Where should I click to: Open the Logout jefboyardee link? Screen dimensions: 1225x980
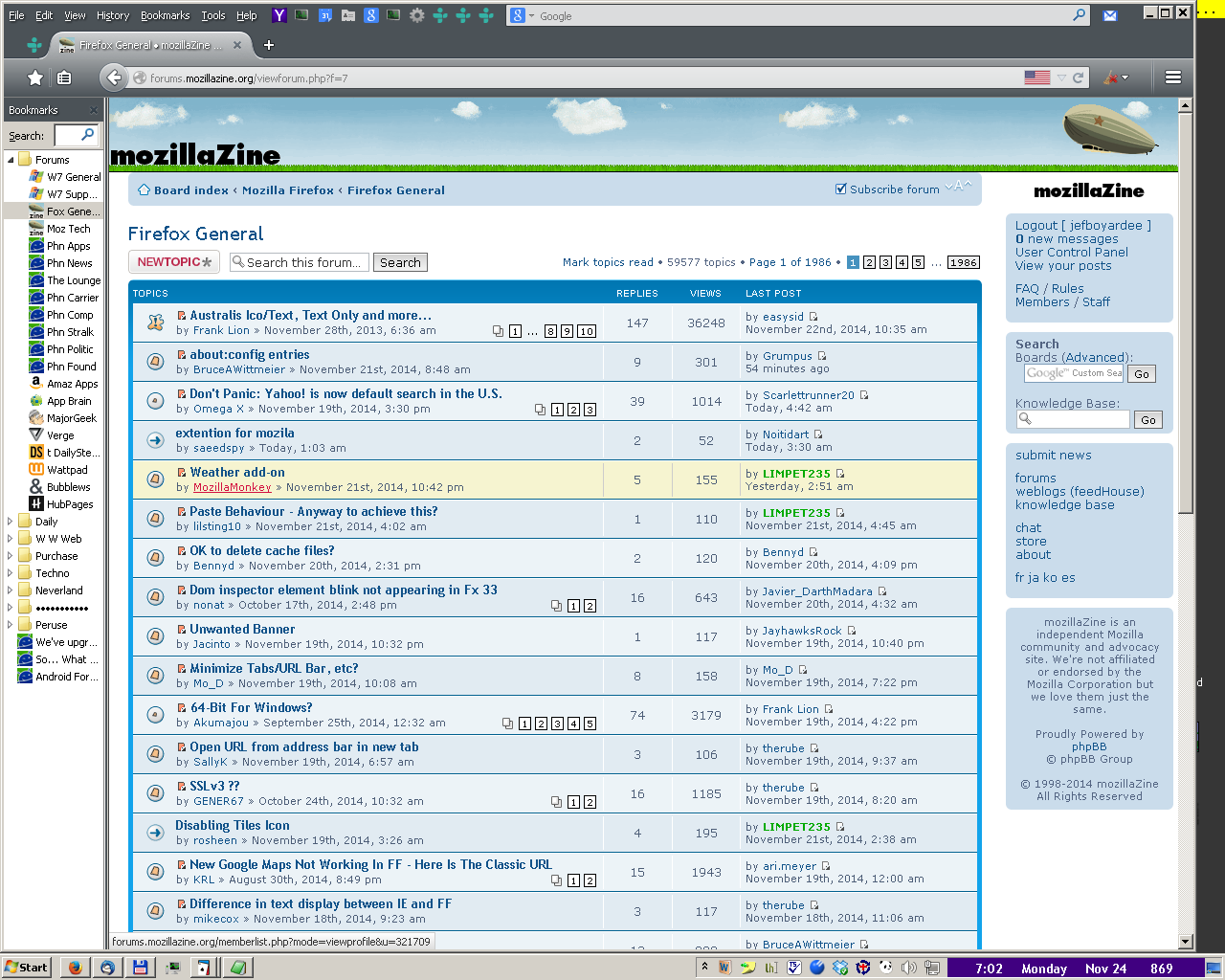[x=1082, y=226]
